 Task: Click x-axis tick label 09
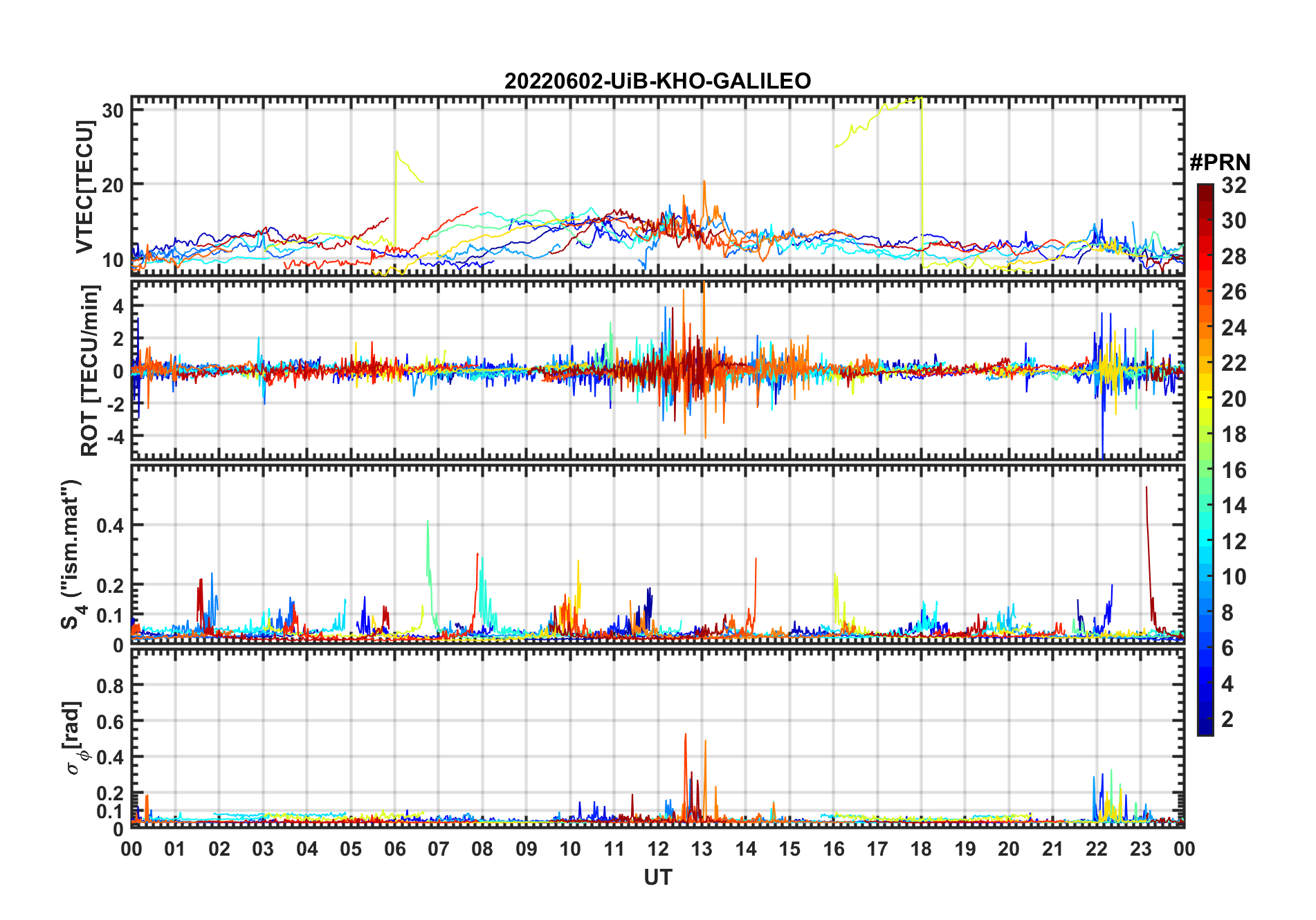pyautogui.click(x=526, y=849)
